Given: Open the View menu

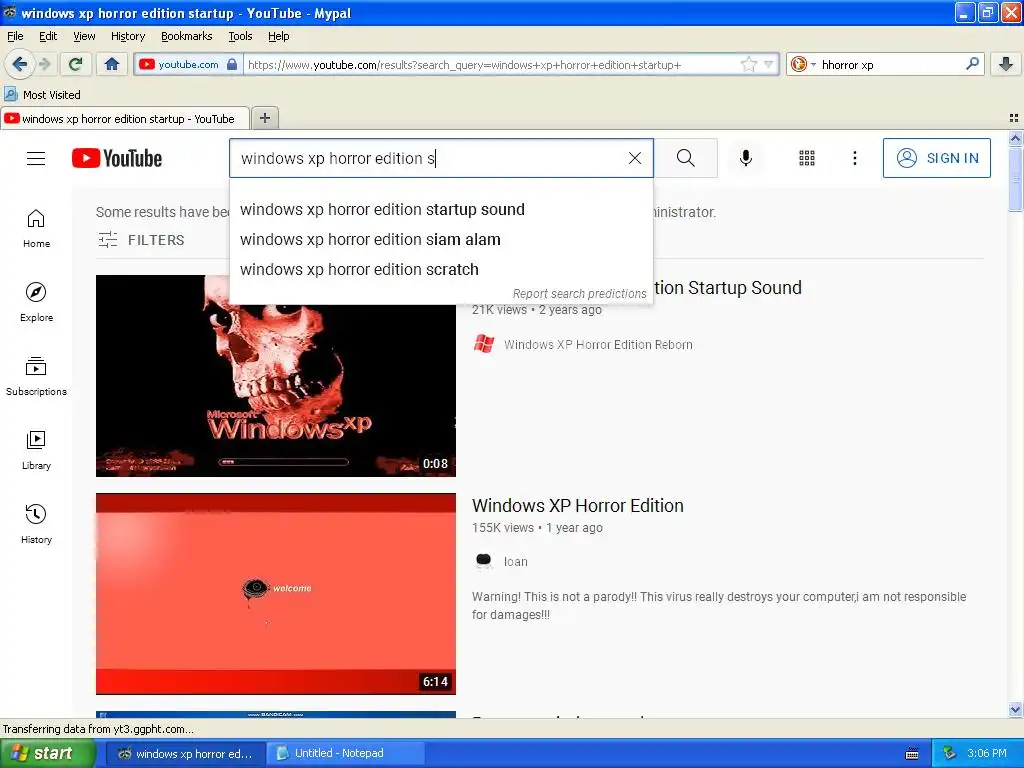Looking at the screenshot, I should tap(84, 36).
